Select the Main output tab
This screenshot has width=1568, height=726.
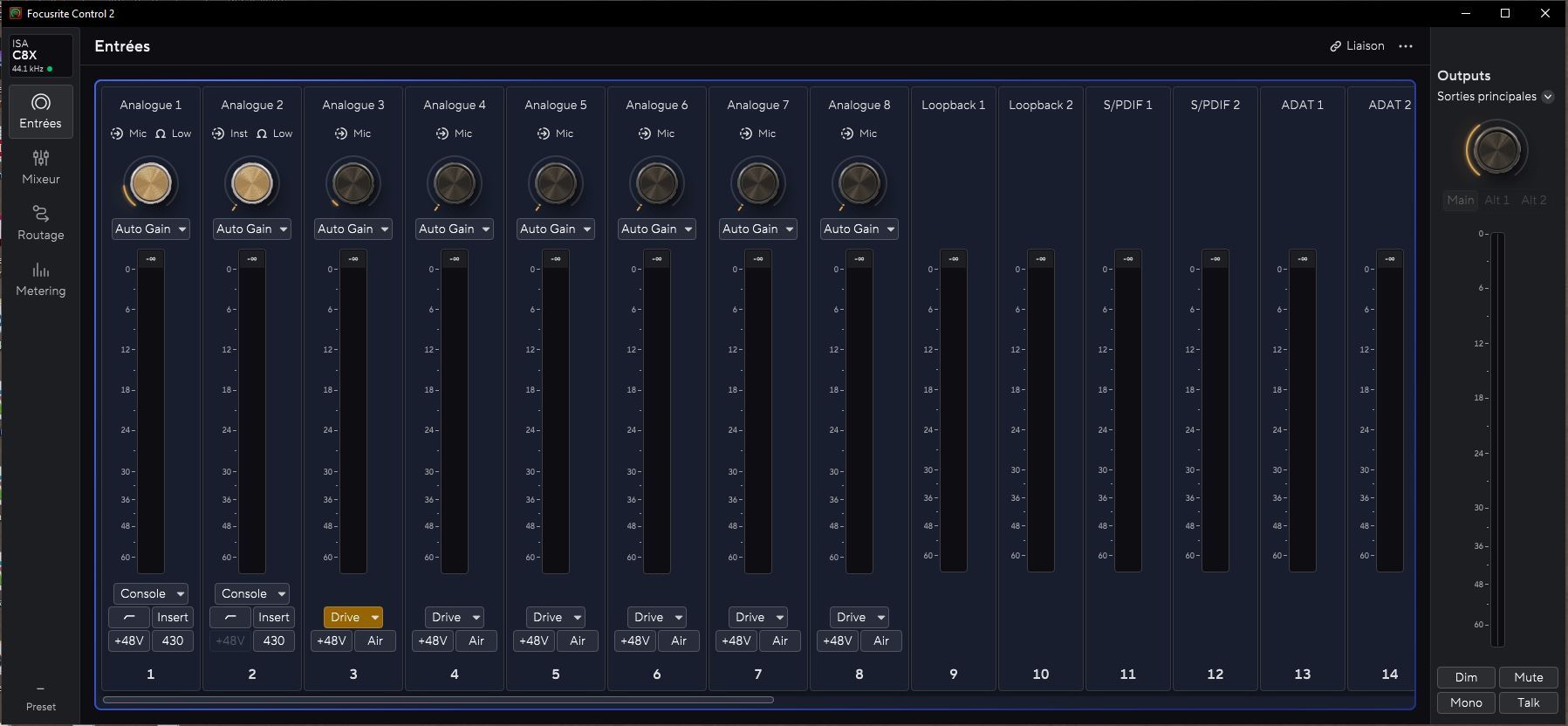1460,200
